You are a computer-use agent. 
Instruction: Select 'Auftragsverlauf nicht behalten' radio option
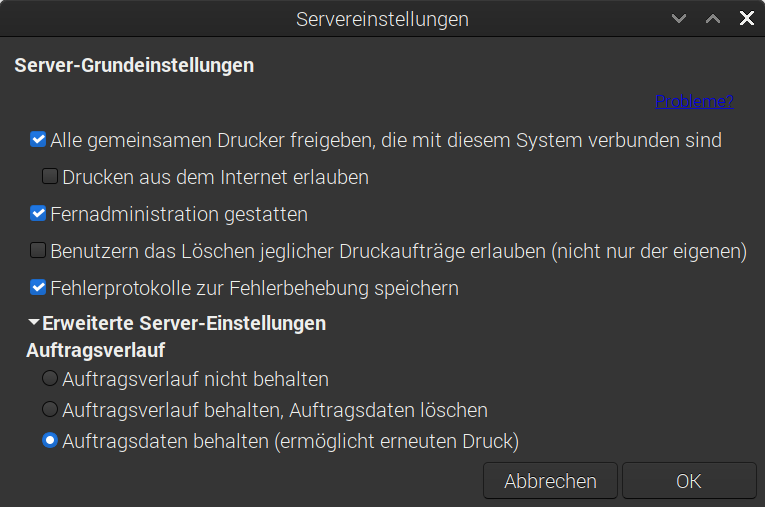[x=50, y=379]
